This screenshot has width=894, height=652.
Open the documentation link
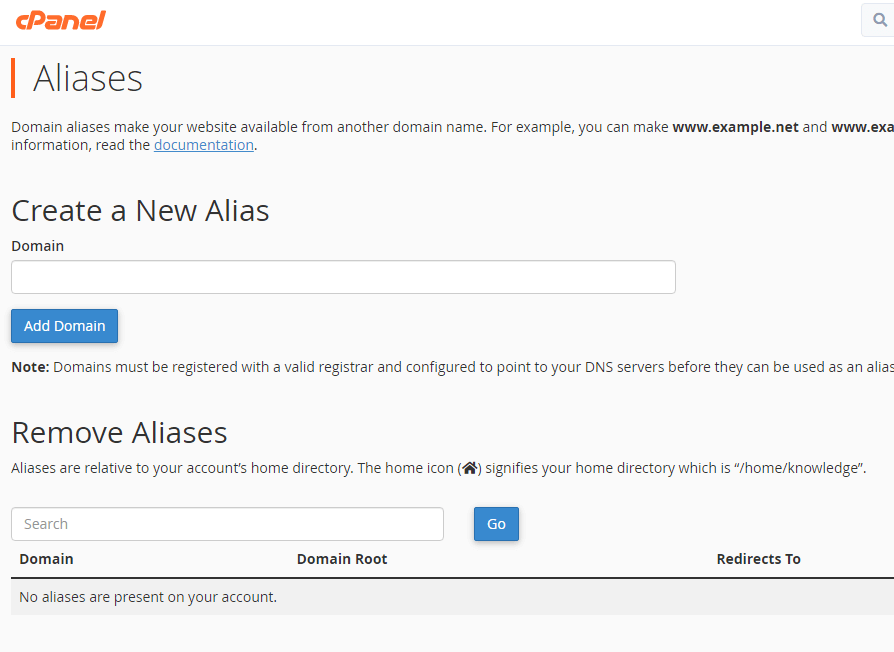203,144
